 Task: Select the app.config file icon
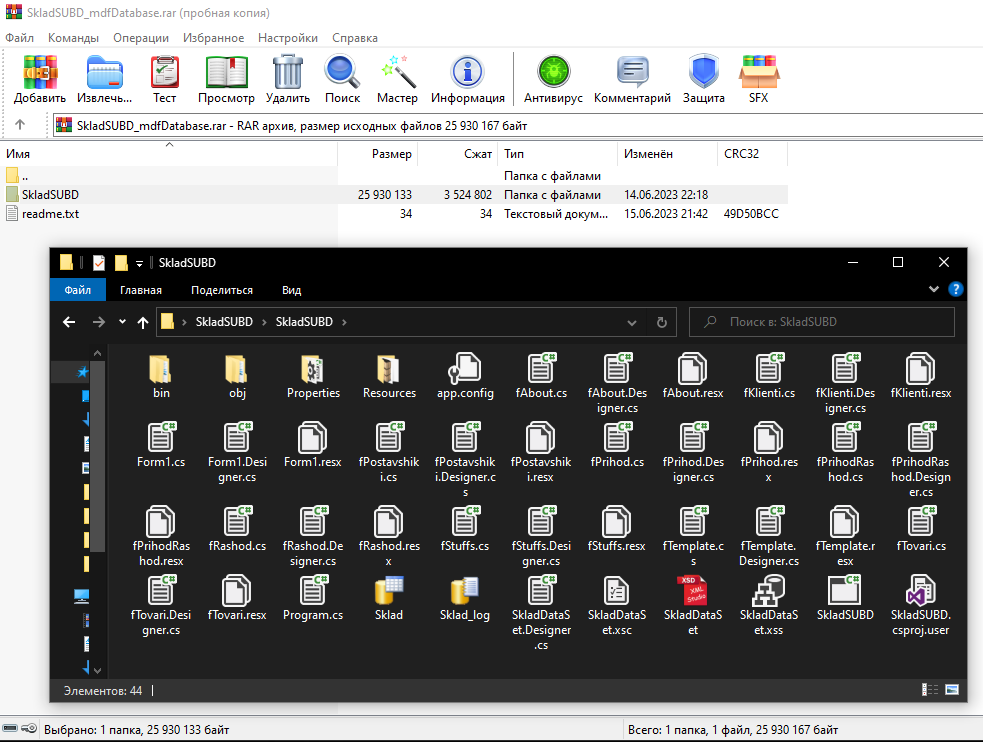coord(465,376)
